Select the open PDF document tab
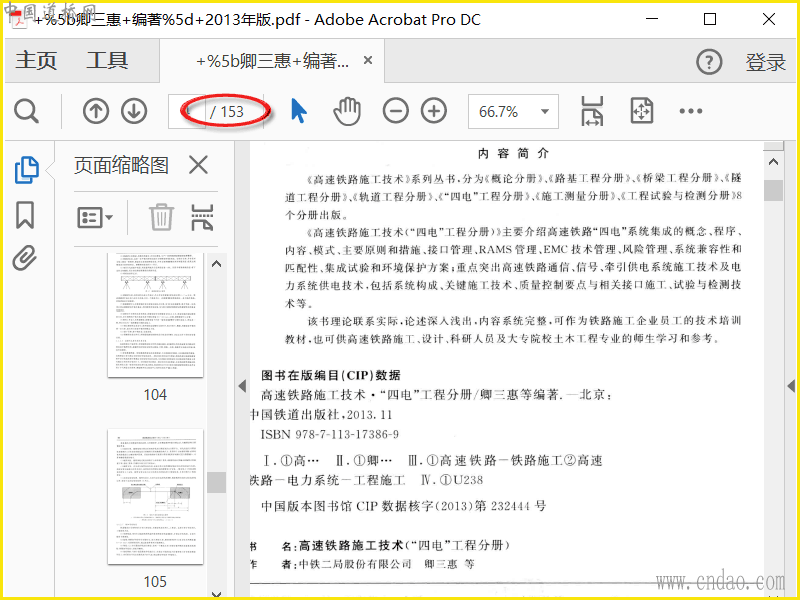This screenshot has height=600, width=800. (272, 61)
